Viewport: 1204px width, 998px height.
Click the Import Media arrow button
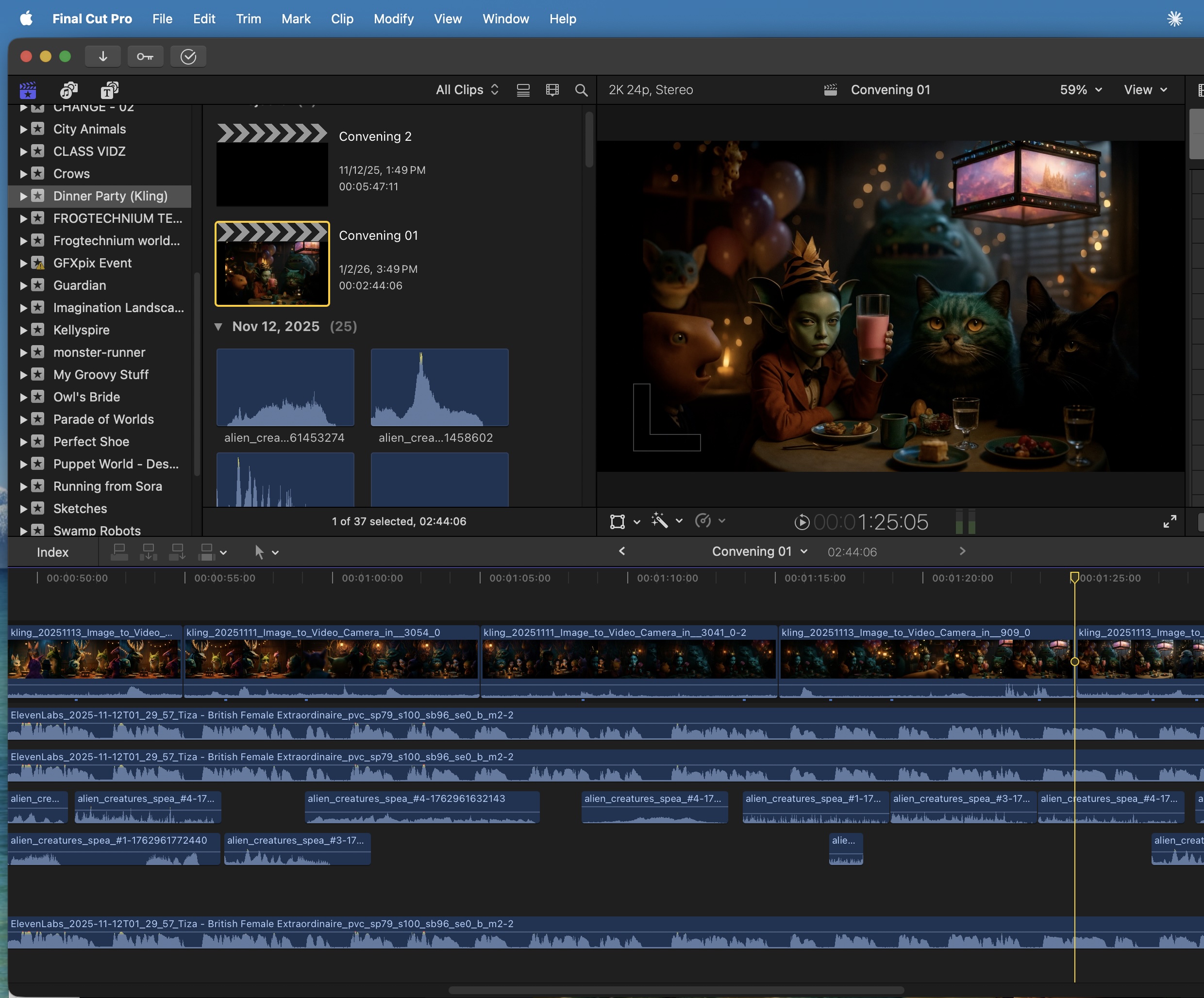pyautogui.click(x=102, y=56)
